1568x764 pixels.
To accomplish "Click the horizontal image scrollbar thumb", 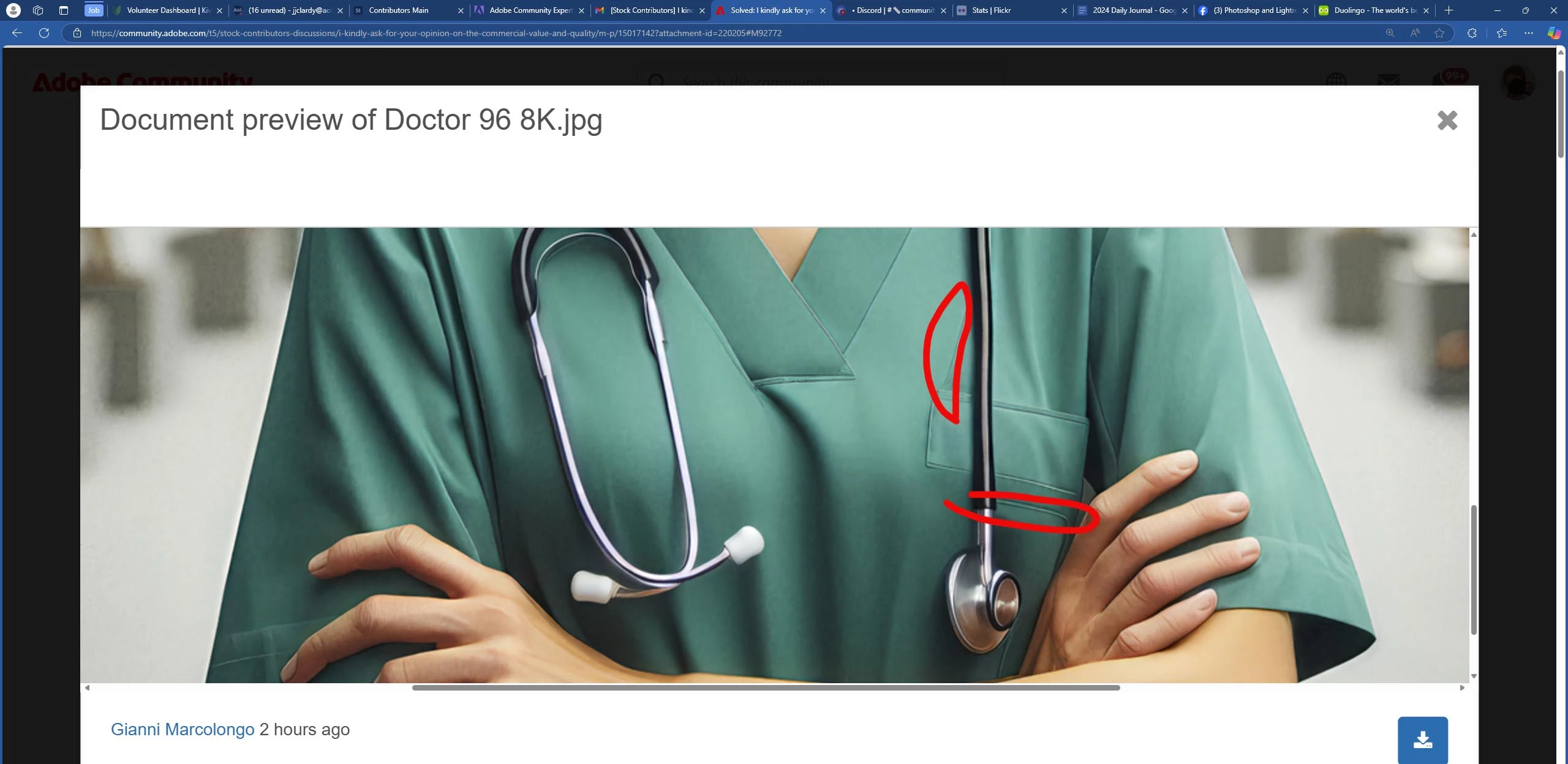I will (766, 687).
